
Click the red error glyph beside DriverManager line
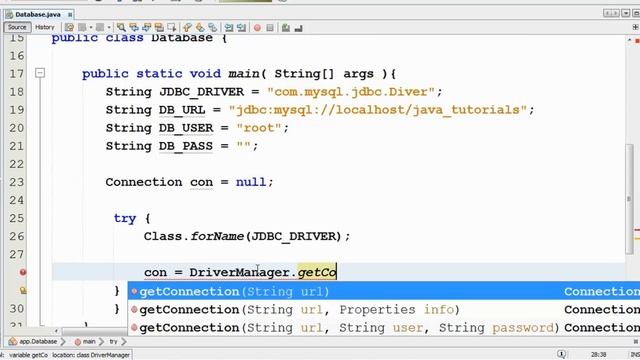click(x=23, y=272)
